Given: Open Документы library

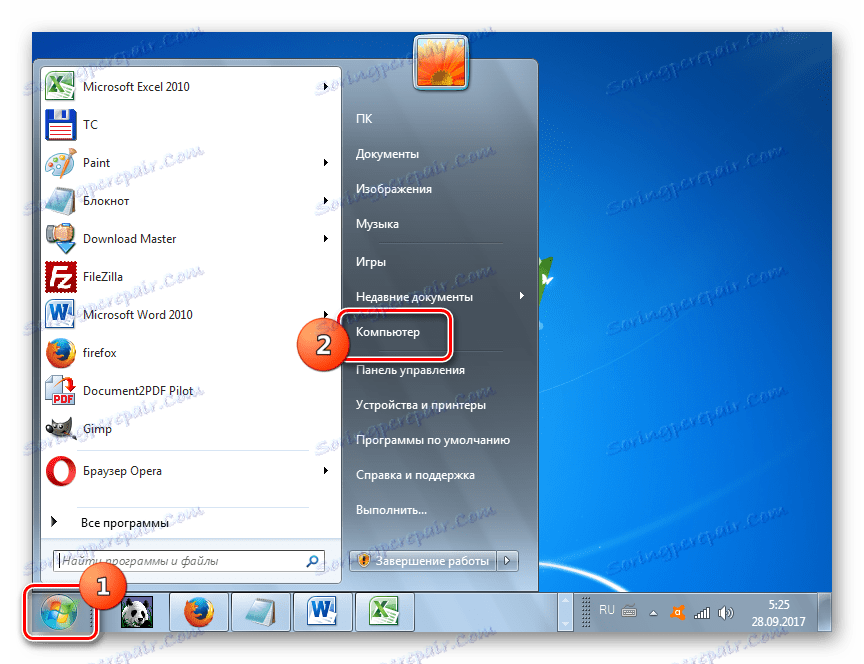Looking at the screenshot, I should (387, 154).
